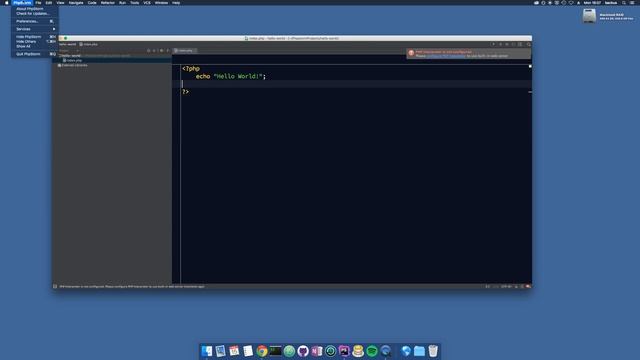Screen dimensions: 640x360
Task: Open Finder from the Dock
Action: point(207,351)
